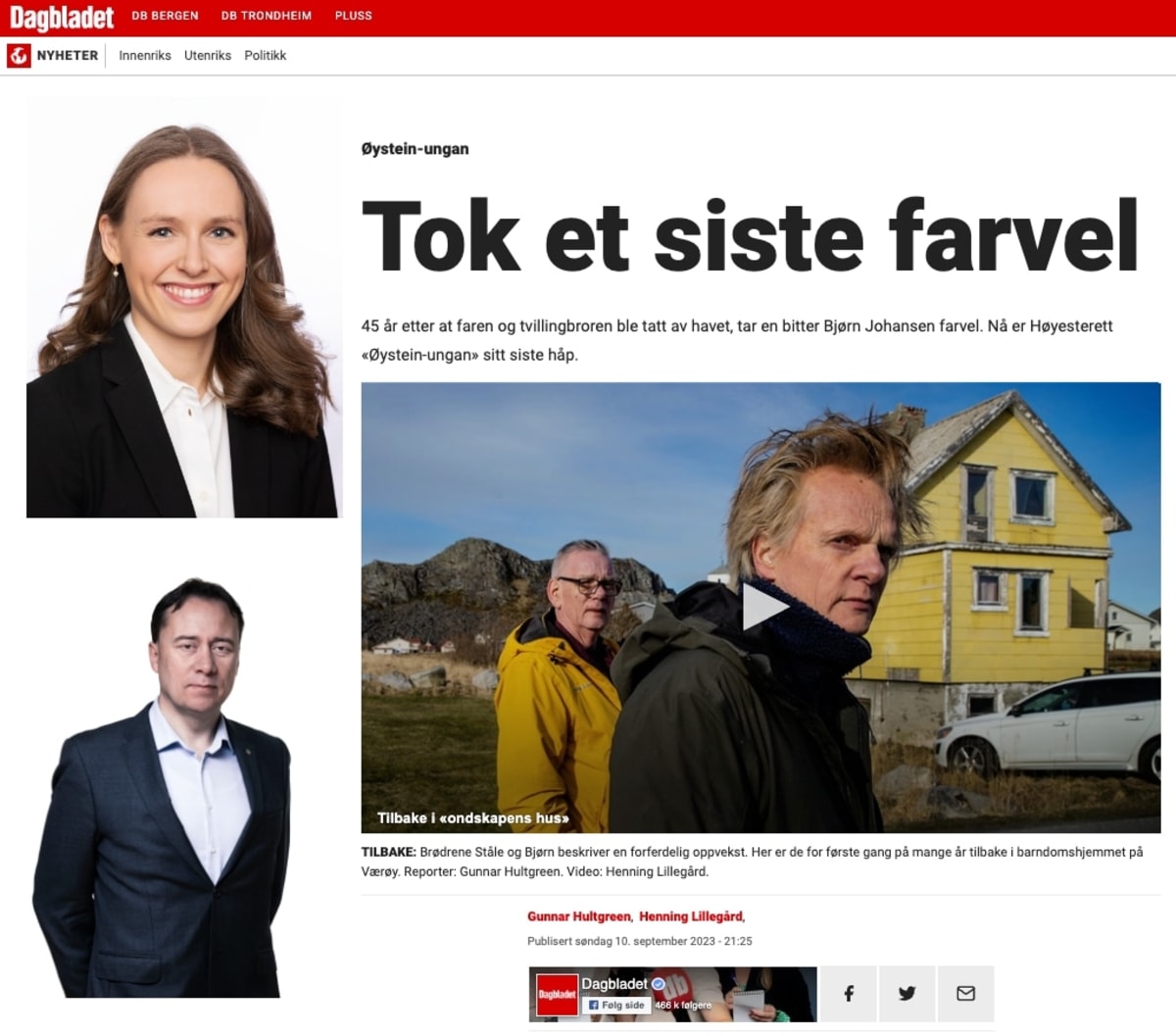
Task: Open author Henning Lillegård's profile link
Action: [691, 916]
